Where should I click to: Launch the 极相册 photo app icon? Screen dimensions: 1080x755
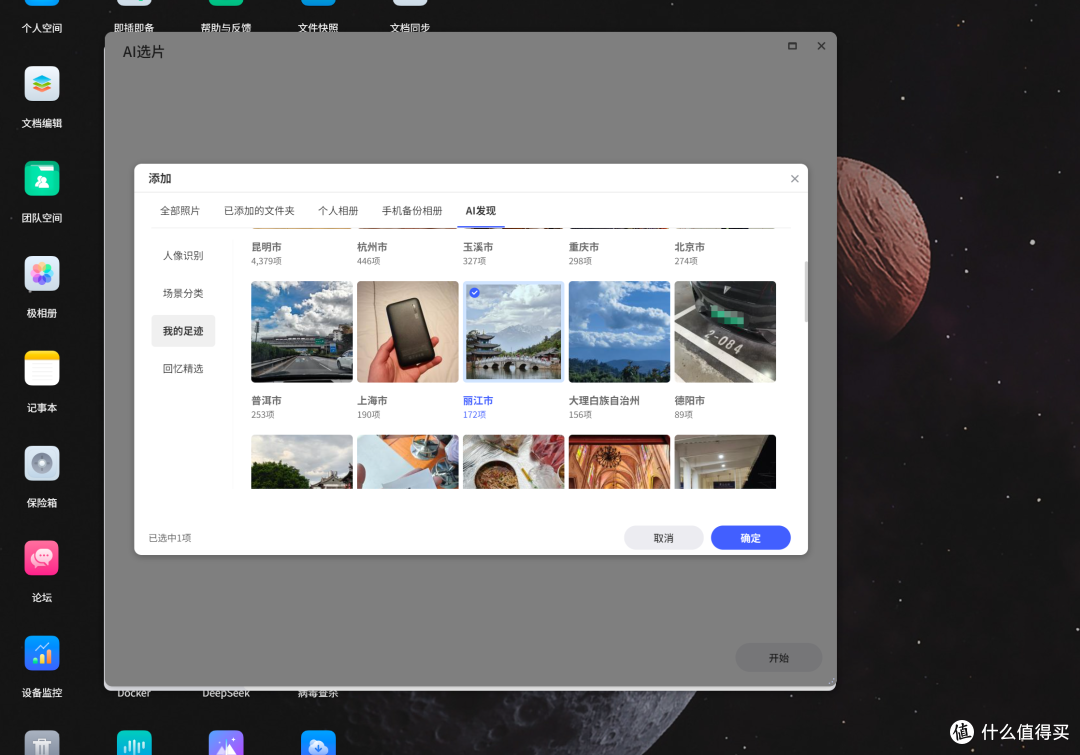(x=42, y=274)
